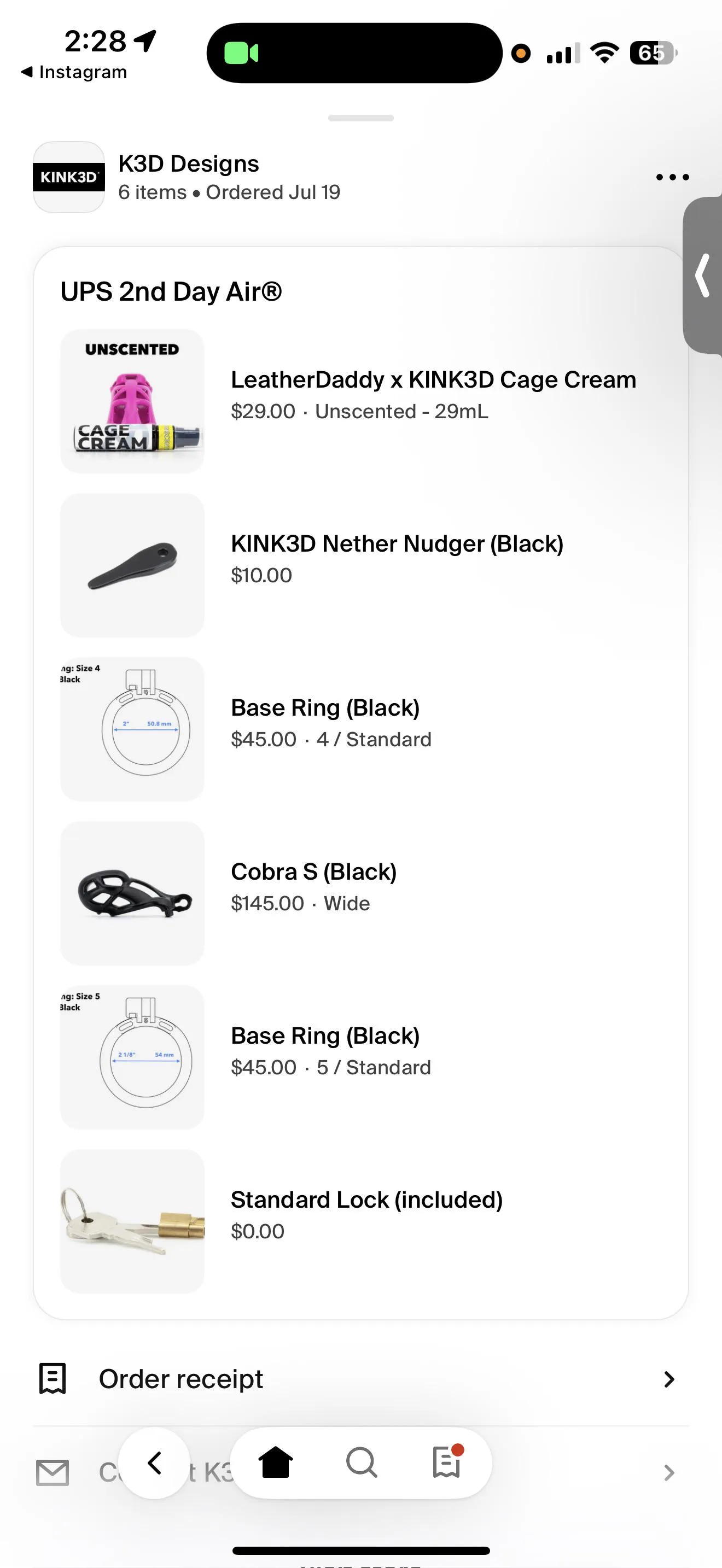
Task: Tap the sheet drag handle at top
Action: (361, 118)
